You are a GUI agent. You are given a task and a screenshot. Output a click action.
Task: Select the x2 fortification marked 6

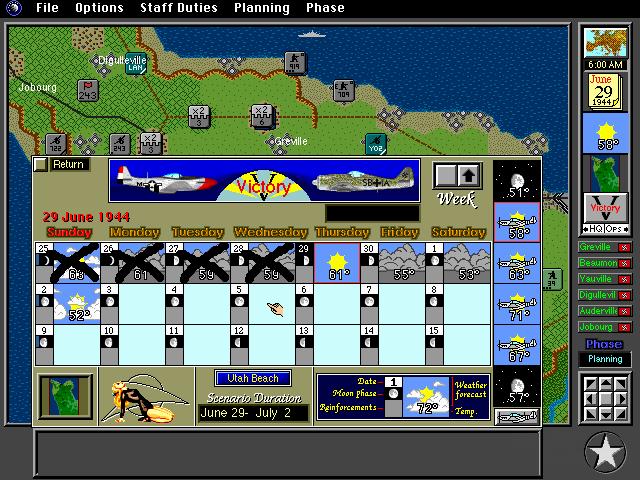click(x=262, y=116)
